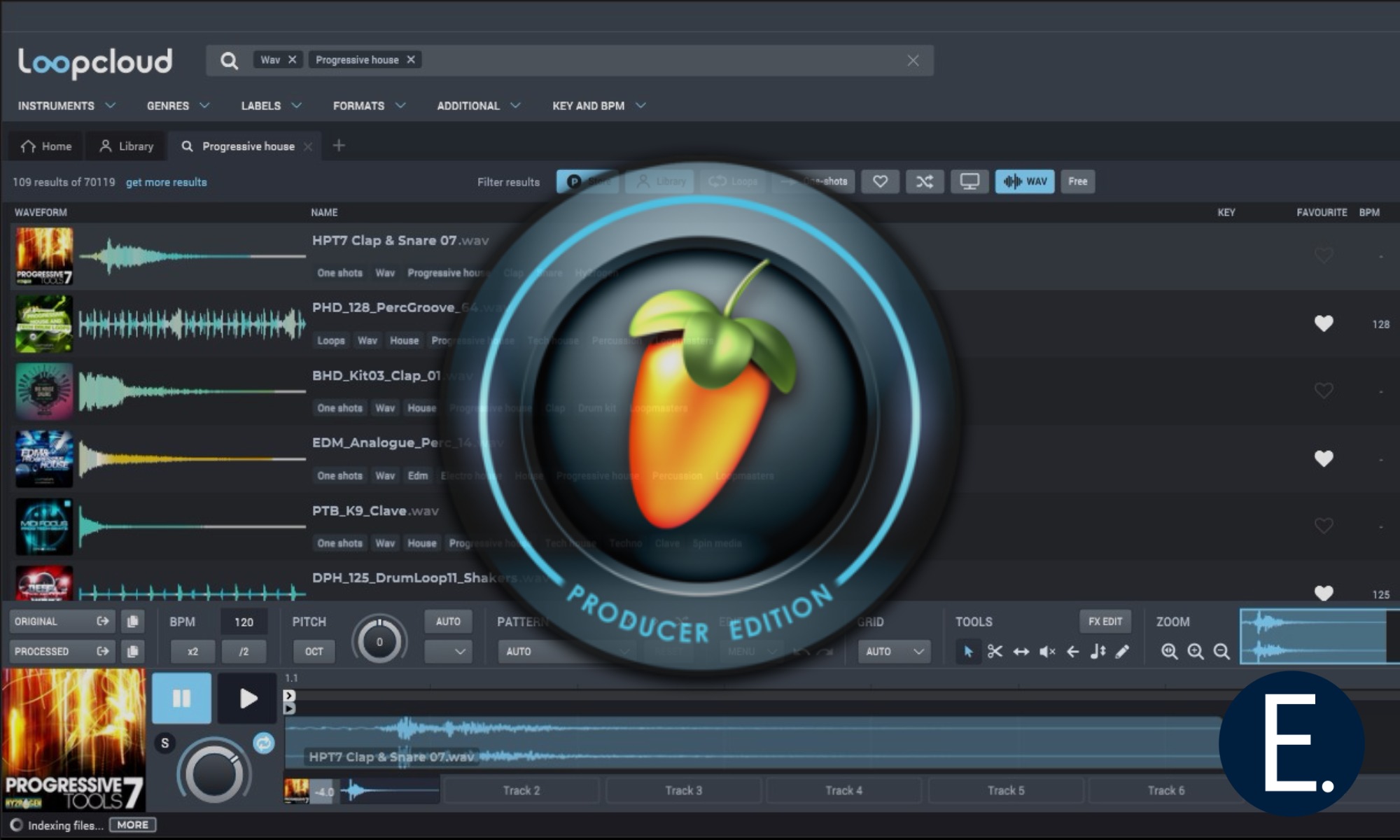This screenshot has height=840, width=1400.
Task: Toggle the Free filter
Action: click(x=1078, y=181)
